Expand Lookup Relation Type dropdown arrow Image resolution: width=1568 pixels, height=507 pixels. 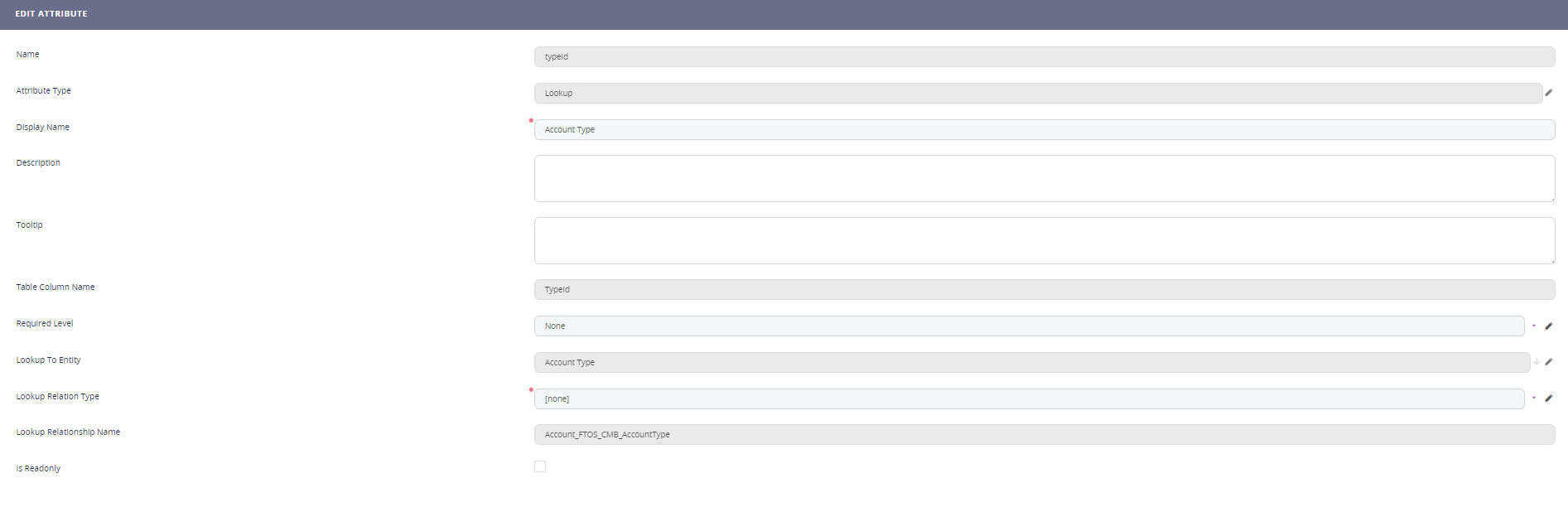point(1533,398)
